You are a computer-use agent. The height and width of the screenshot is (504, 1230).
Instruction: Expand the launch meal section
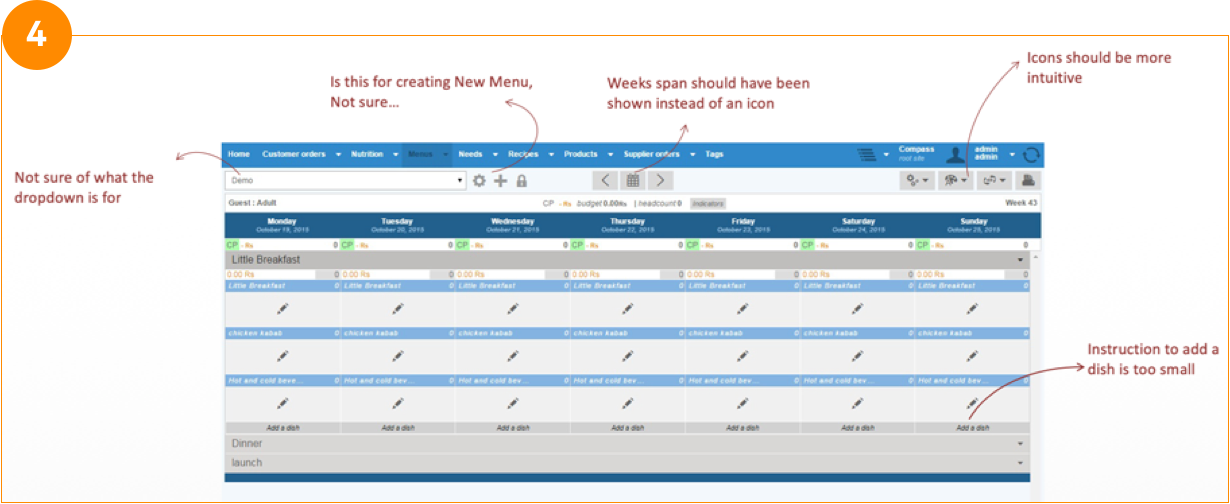click(x=625, y=463)
